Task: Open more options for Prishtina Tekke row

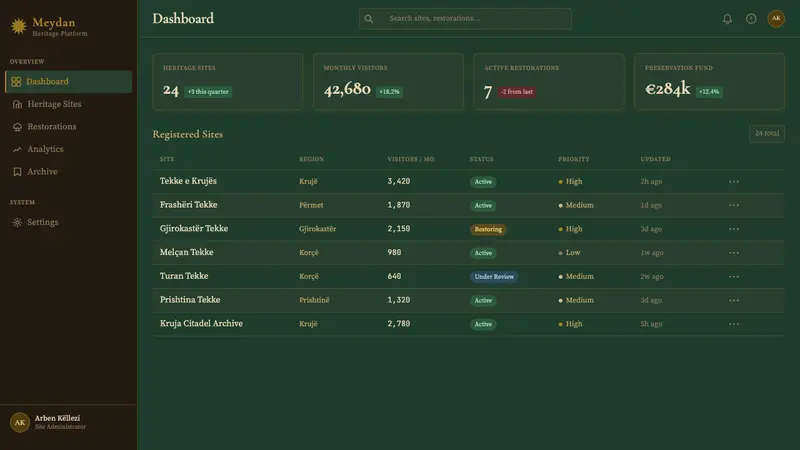Action: tap(734, 300)
